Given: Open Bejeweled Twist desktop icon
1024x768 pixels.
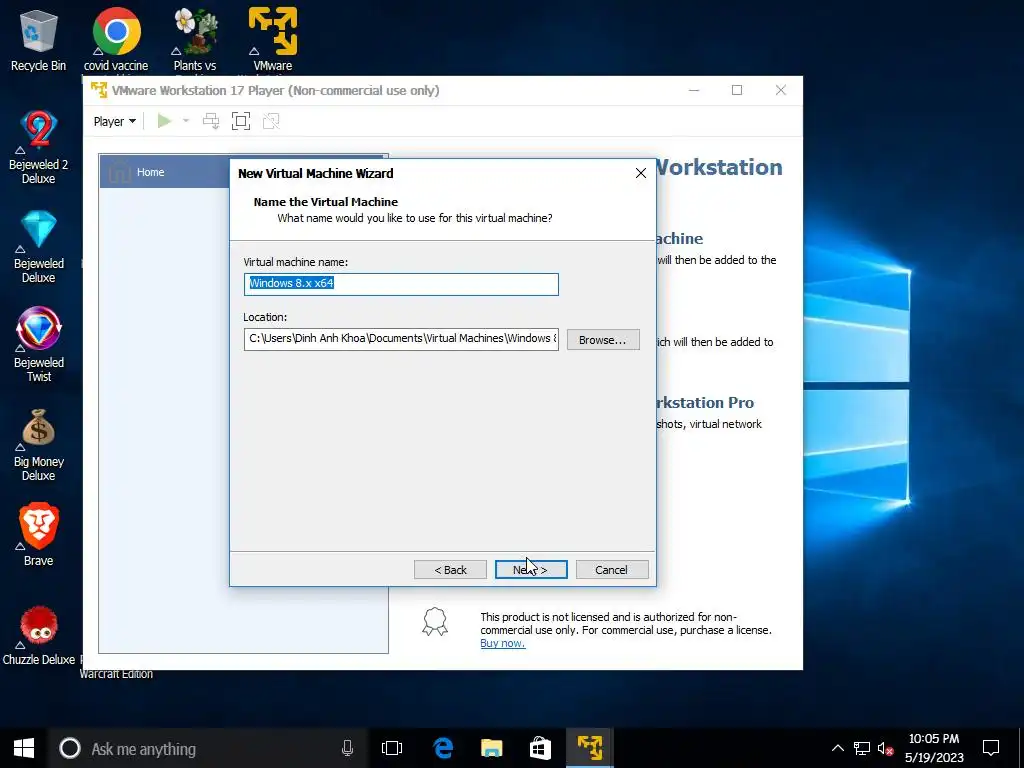Looking at the screenshot, I should [38, 345].
